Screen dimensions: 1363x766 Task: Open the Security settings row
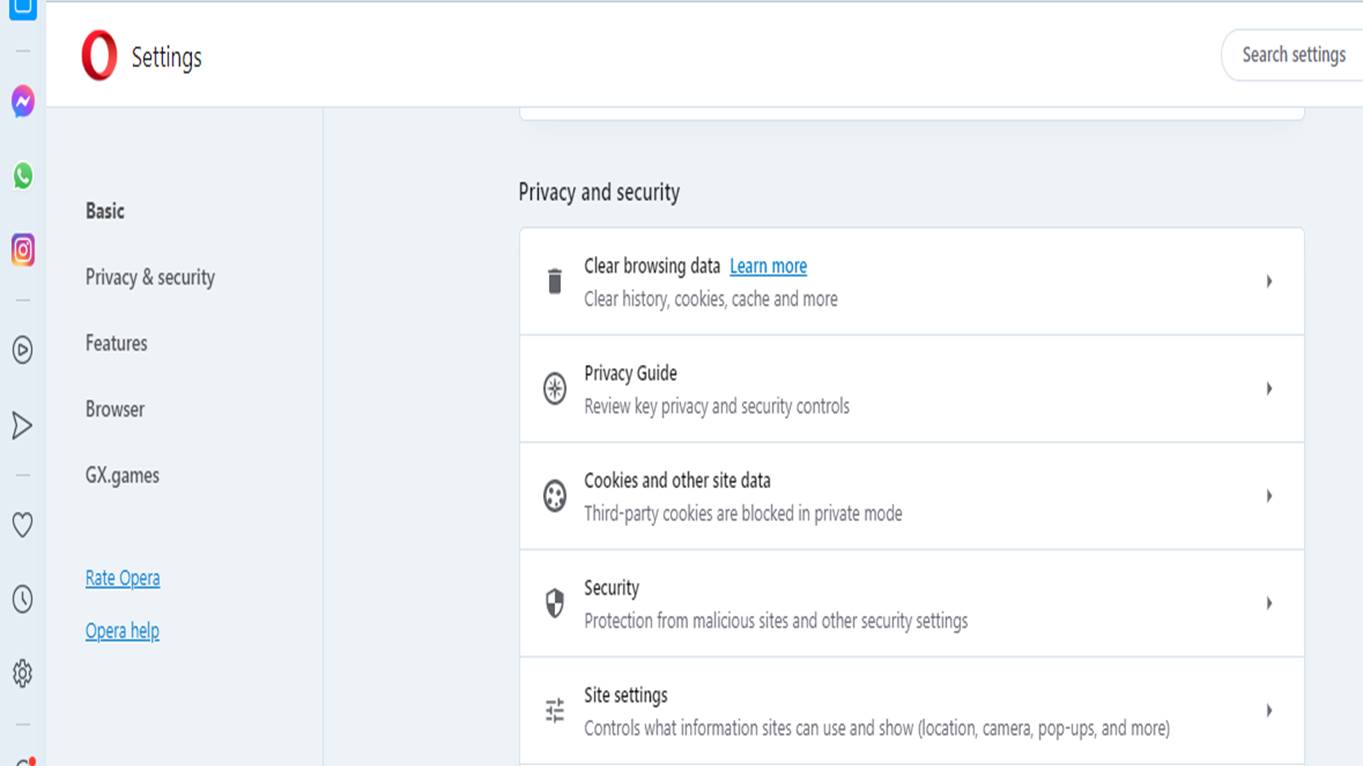point(910,603)
